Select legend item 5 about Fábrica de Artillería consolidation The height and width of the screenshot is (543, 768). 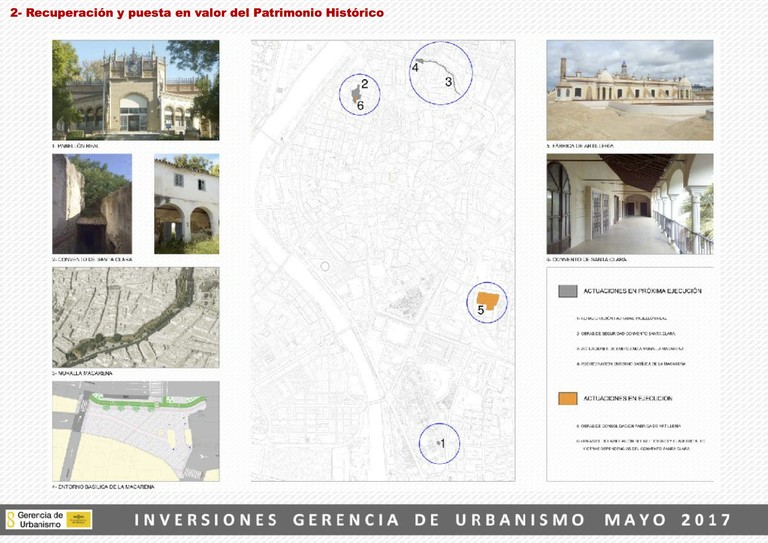pos(628,426)
